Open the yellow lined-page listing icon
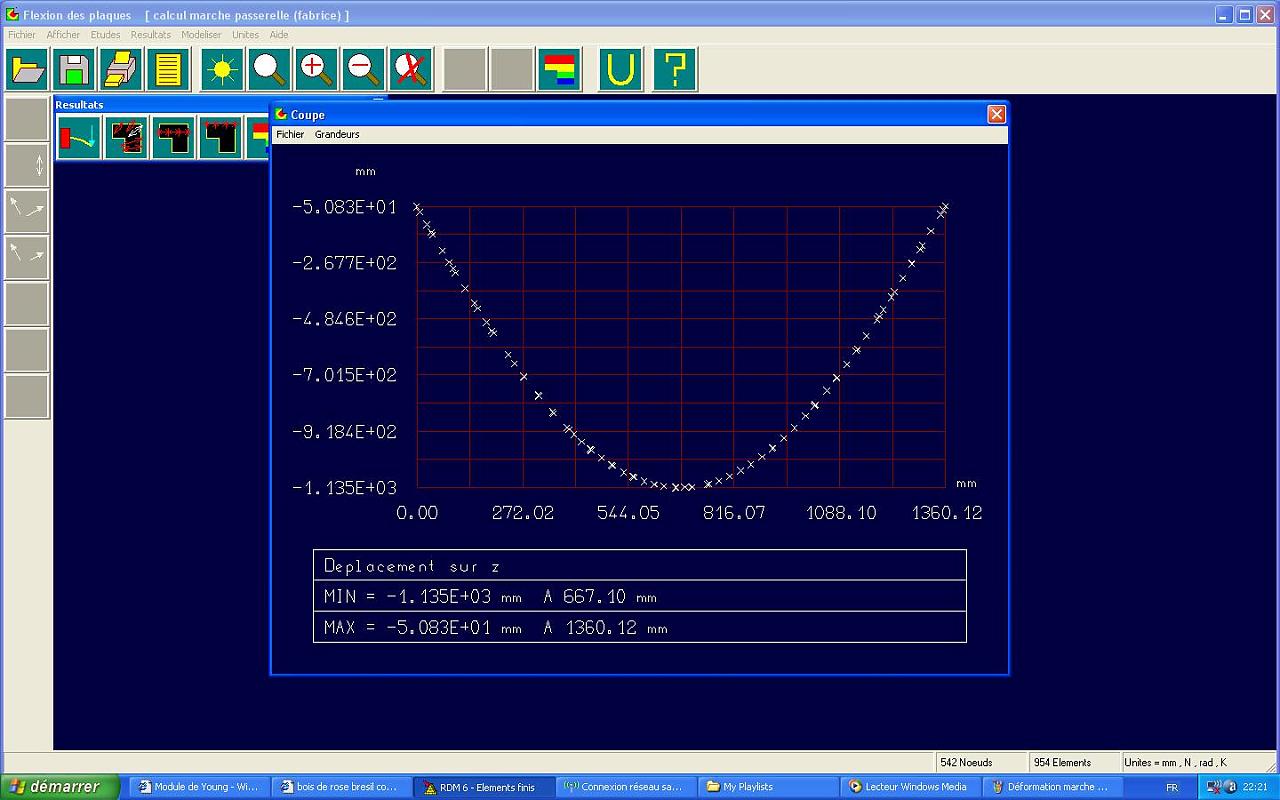The height and width of the screenshot is (800, 1280). (x=168, y=70)
